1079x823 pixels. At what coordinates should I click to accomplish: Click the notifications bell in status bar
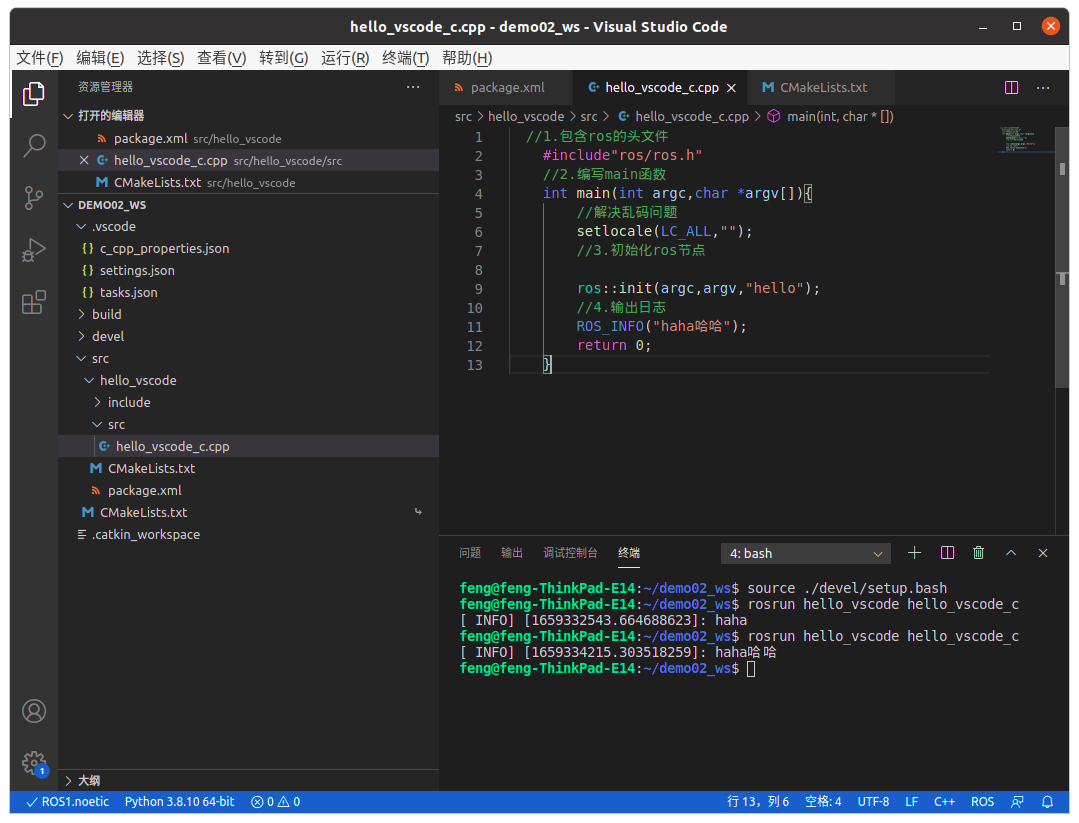tap(1047, 801)
